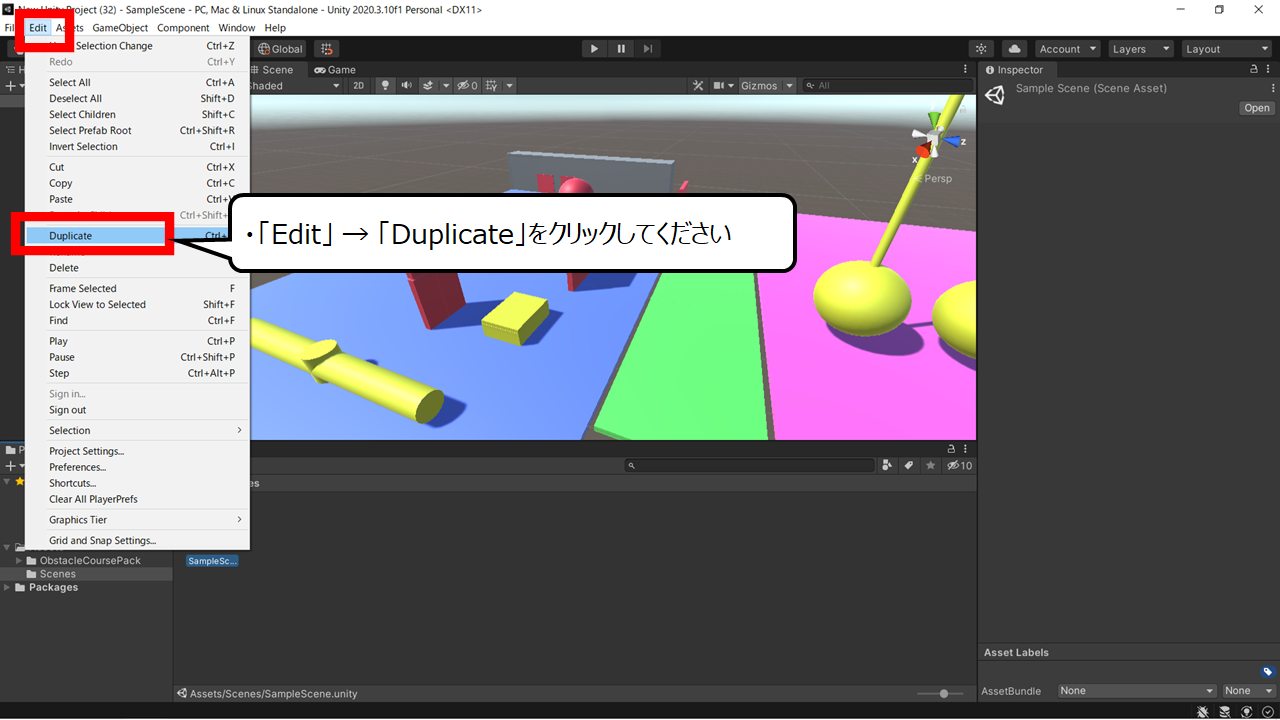Switch to the Game tab
Image resolution: width=1280 pixels, height=720 pixels.
click(x=335, y=70)
